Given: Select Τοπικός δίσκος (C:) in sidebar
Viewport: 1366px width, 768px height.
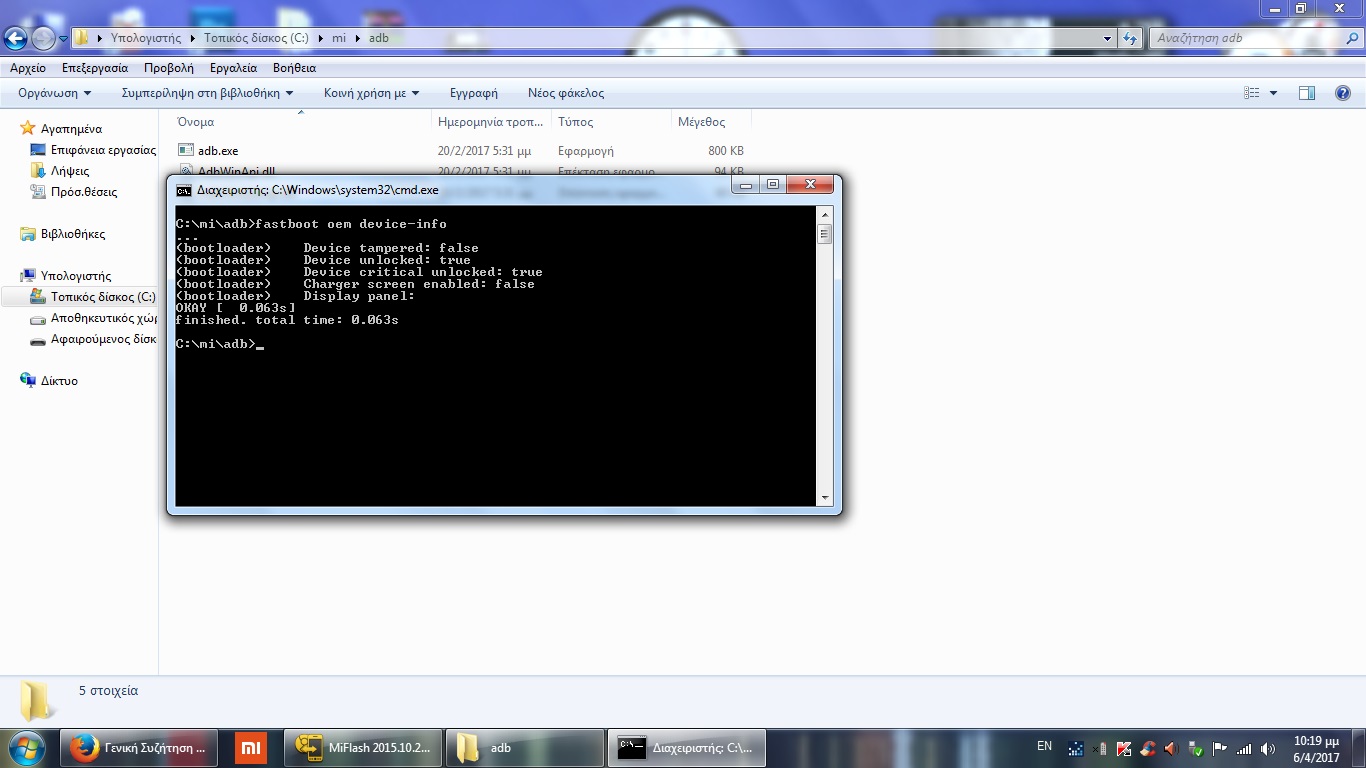Looking at the screenshot, I should click(103, 297).
